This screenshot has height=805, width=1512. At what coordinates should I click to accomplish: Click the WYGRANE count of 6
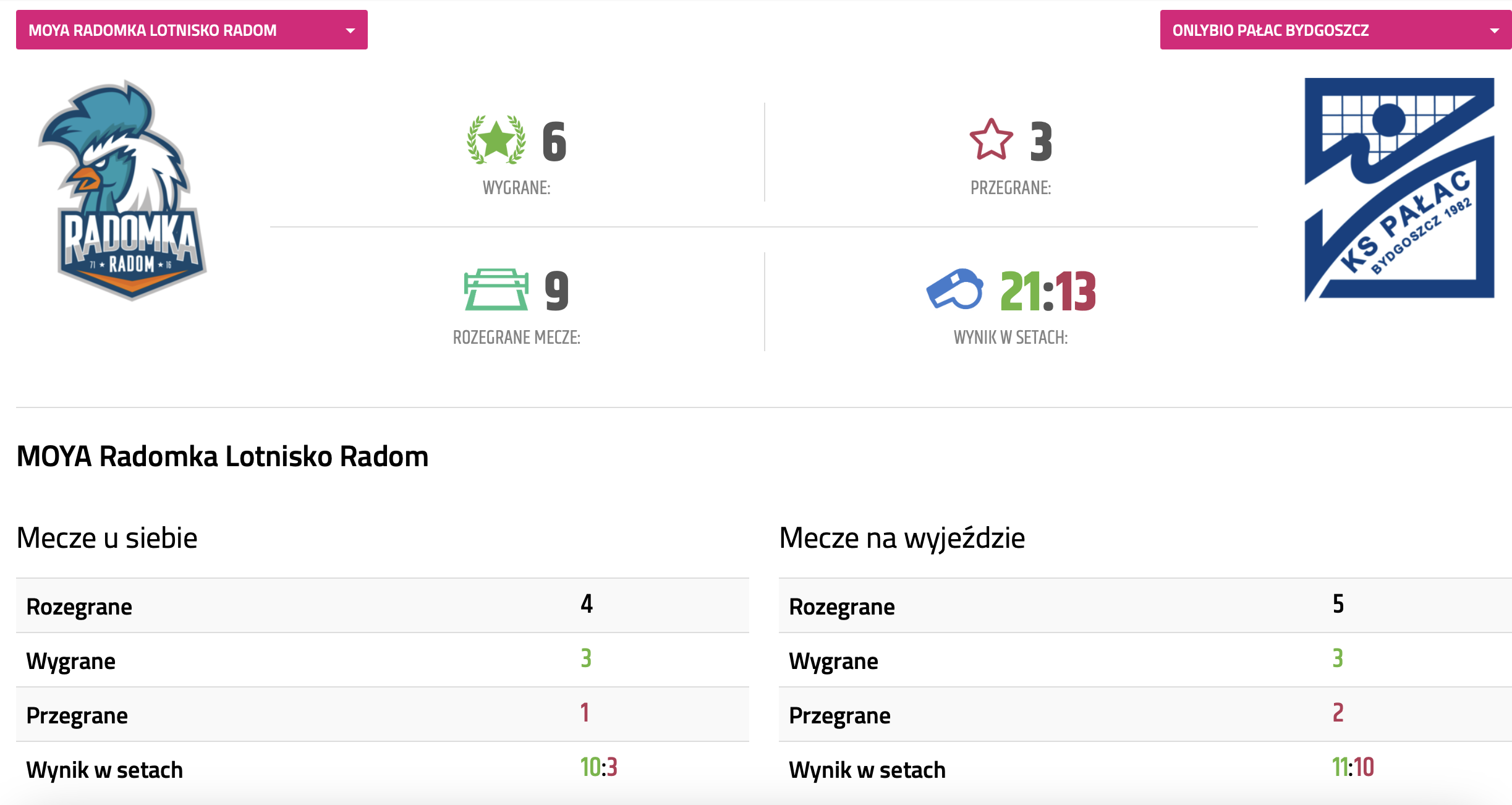[x=554, y=142]
